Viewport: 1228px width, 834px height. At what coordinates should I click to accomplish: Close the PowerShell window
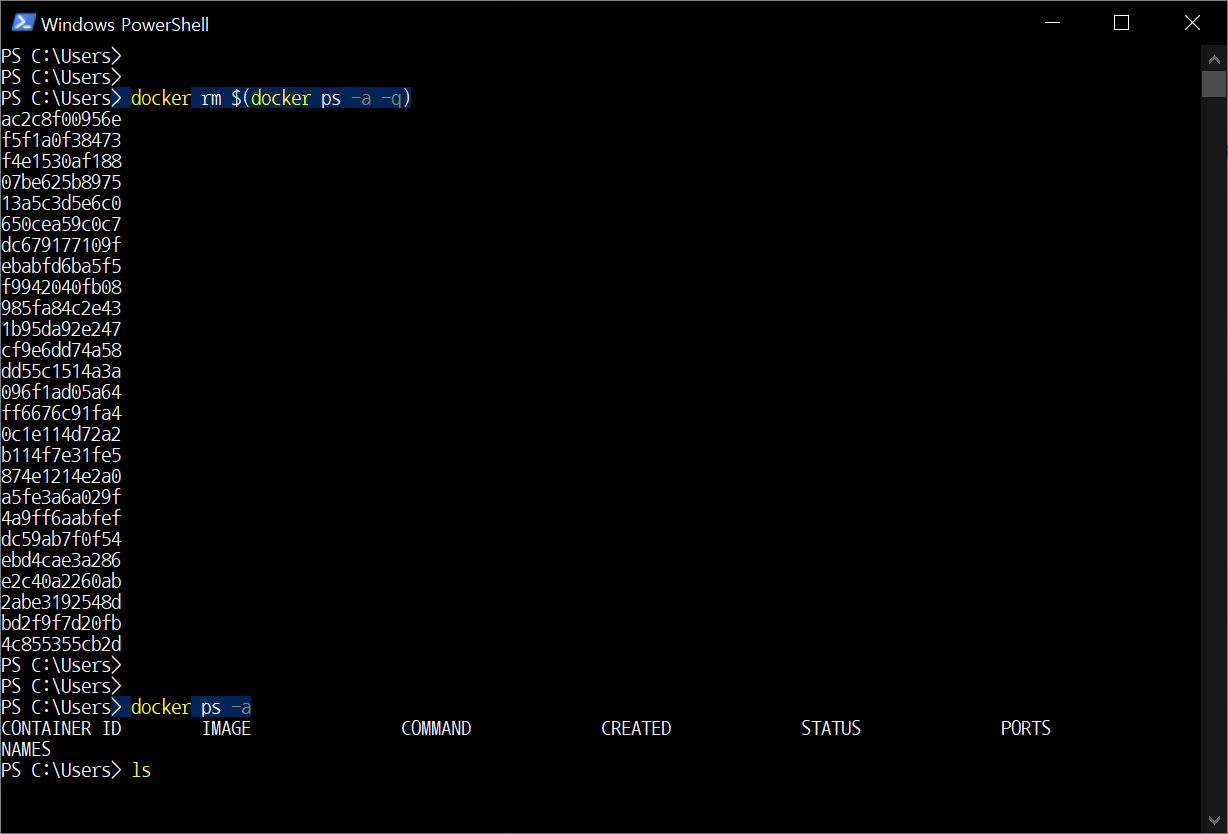pyautogui.click(x=1192, y=23)
